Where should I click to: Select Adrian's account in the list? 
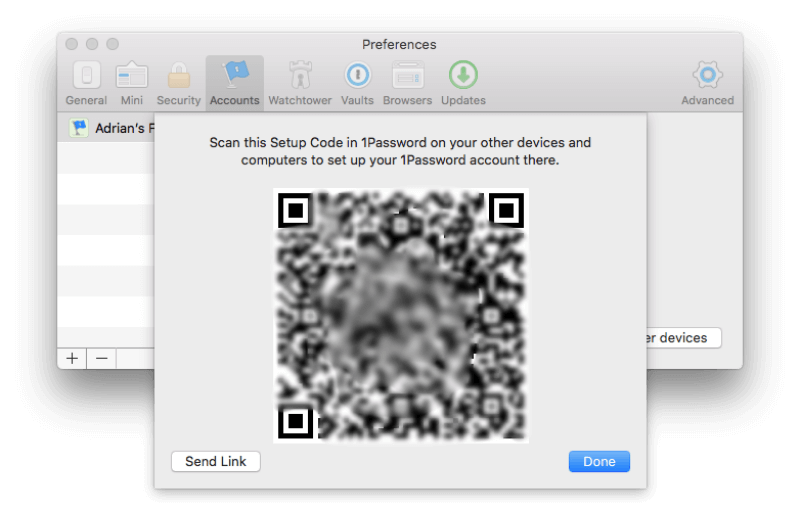106,128
